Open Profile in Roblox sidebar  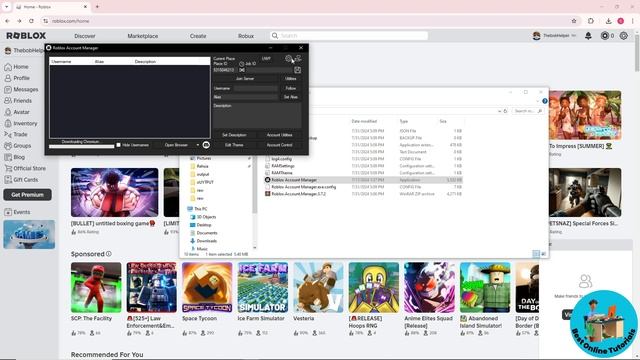coord(17,78)
